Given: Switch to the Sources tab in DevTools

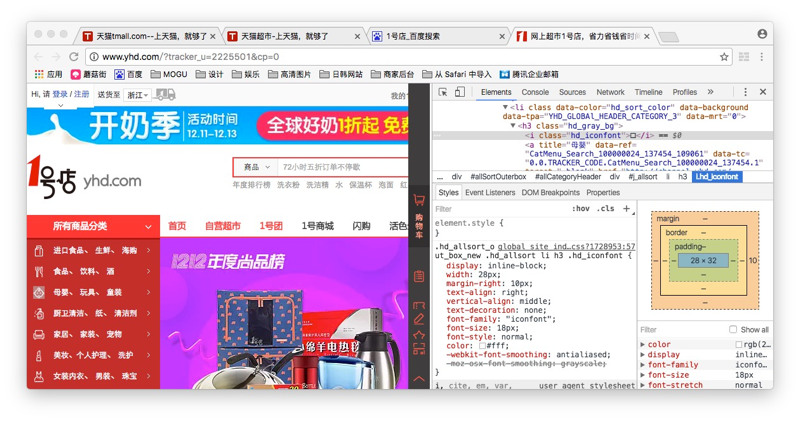Looking at the screenshot, I should click(572, 92).
